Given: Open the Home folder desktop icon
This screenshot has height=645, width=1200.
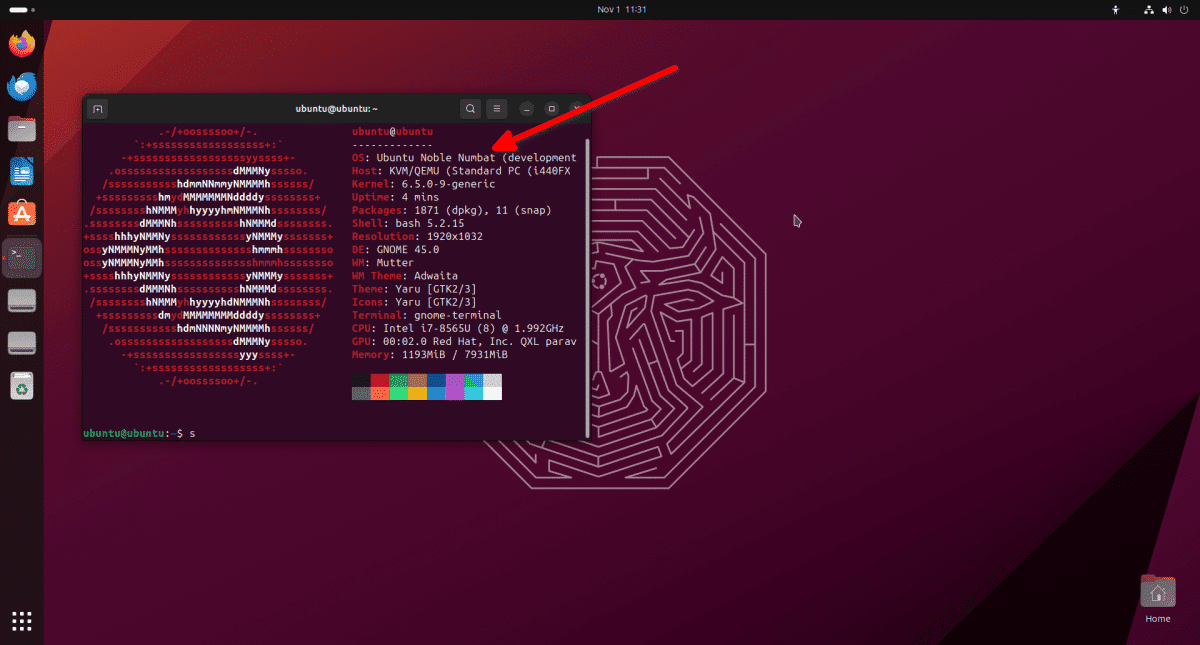Looking at the screenshot, I should click(1157, 593).
